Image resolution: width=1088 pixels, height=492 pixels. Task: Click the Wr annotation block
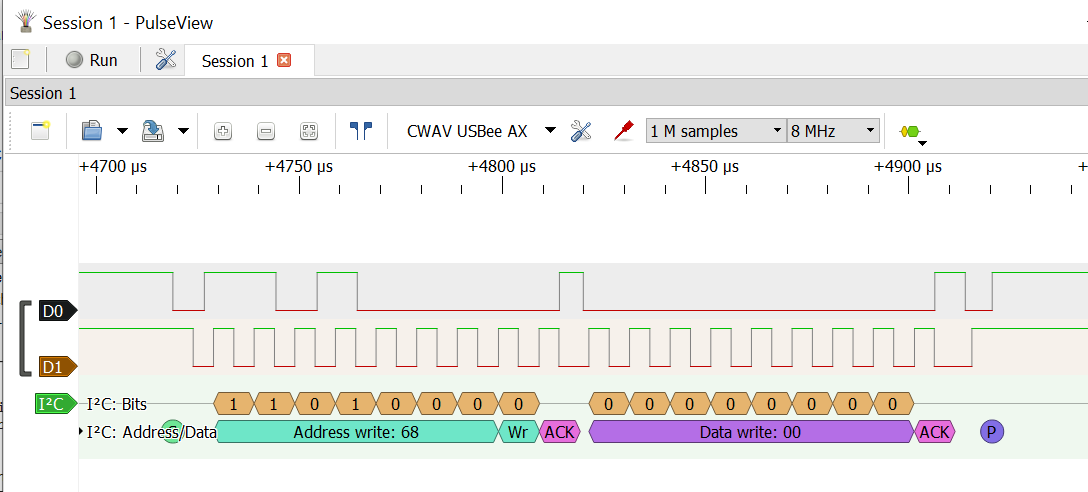click(x=518, y=432)
